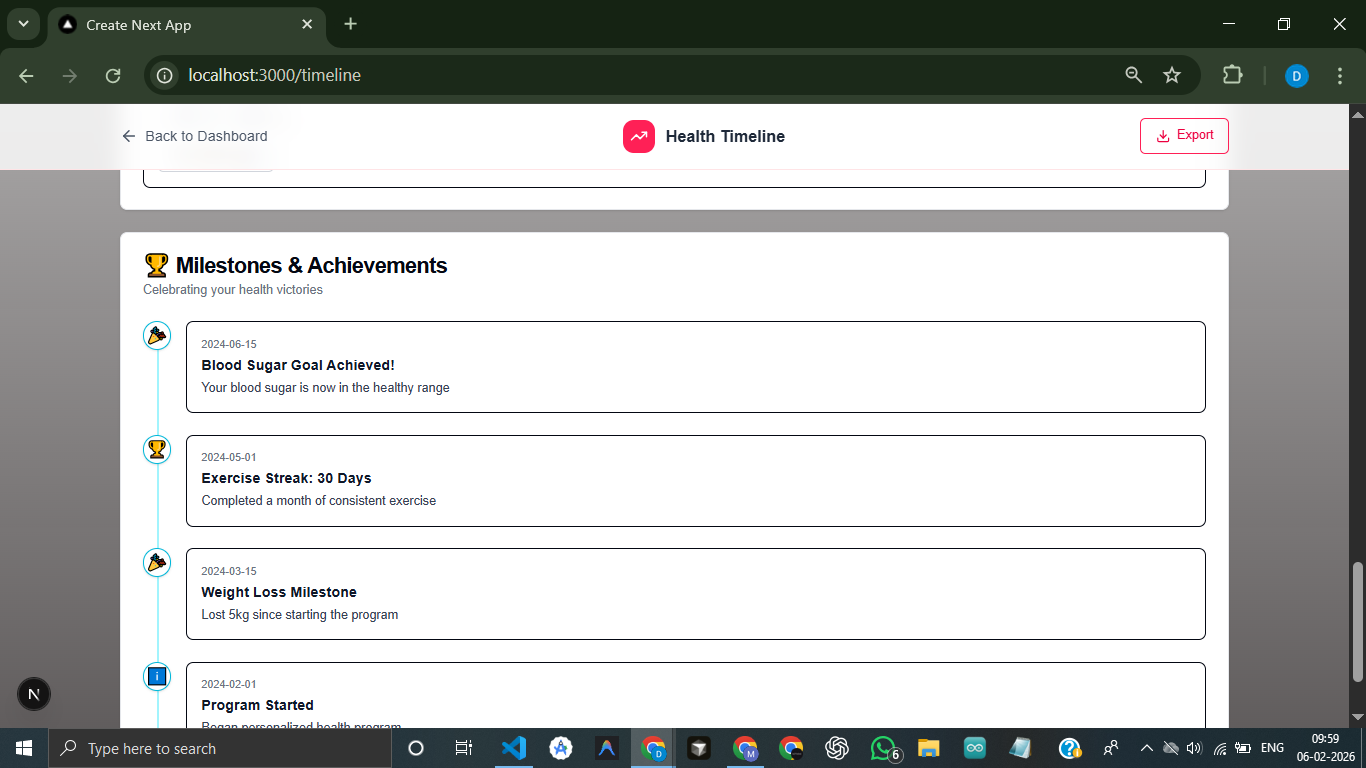Open the Chrome three-dot menu
Viewport: 1366px width, 768px height.
coord(1340,75)
